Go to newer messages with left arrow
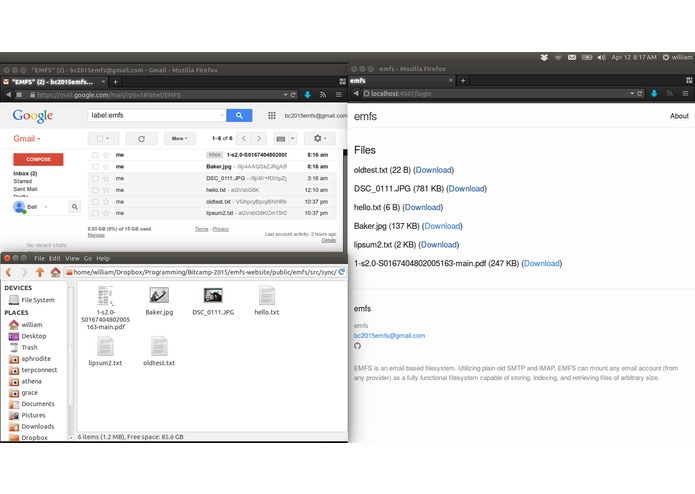The height and width of the screenshot is (494, 695). 244,139
